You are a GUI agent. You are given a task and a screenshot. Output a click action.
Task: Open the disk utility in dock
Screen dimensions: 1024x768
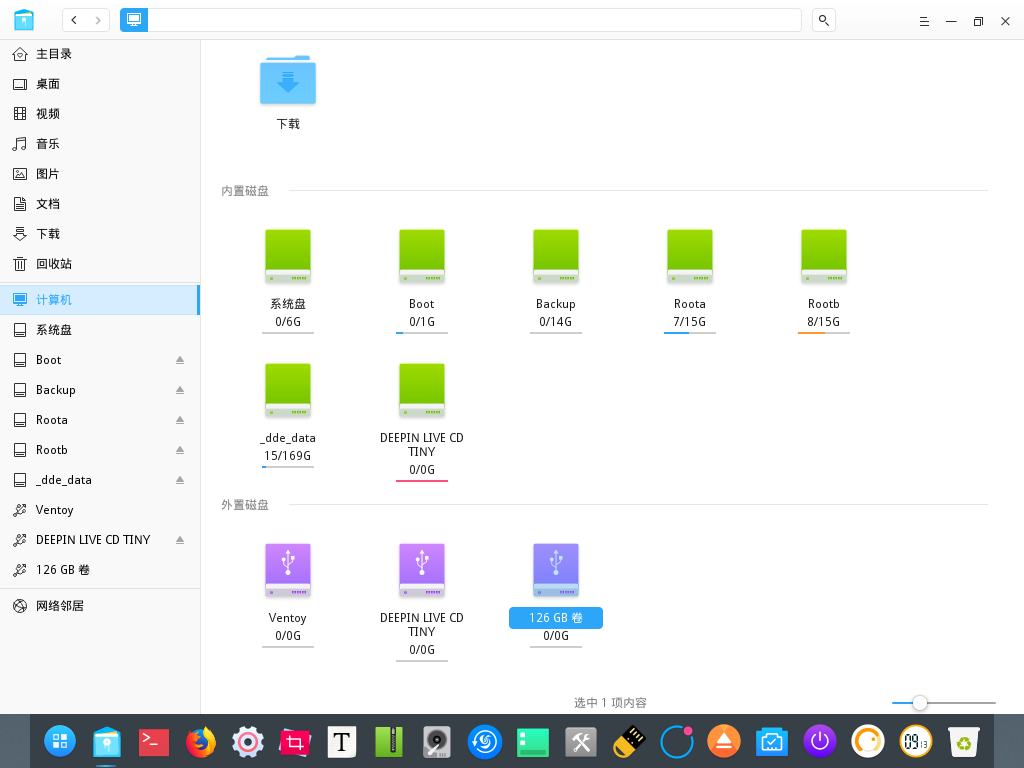tap(436, 742)
